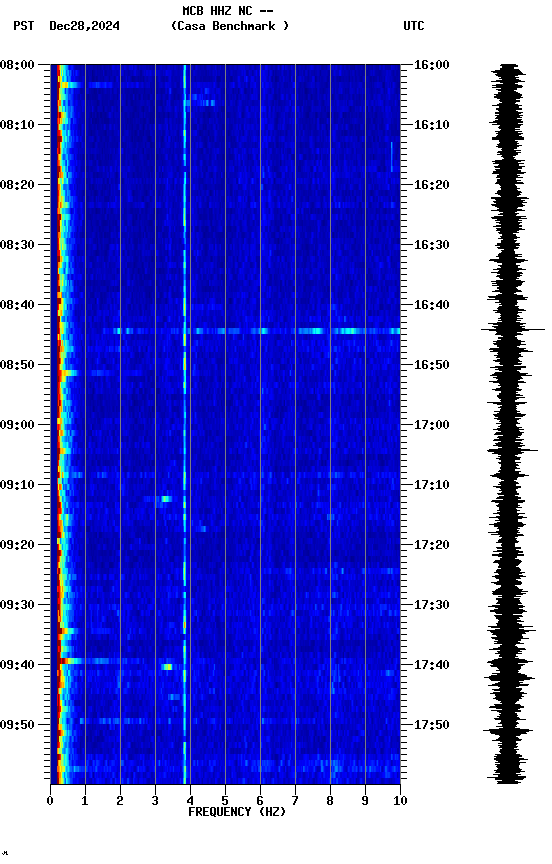The width and height of the screenshot is (552, 864).
Task: Click the large waveform spike near 16:44 UTC
Action: [x=513, y=330]
